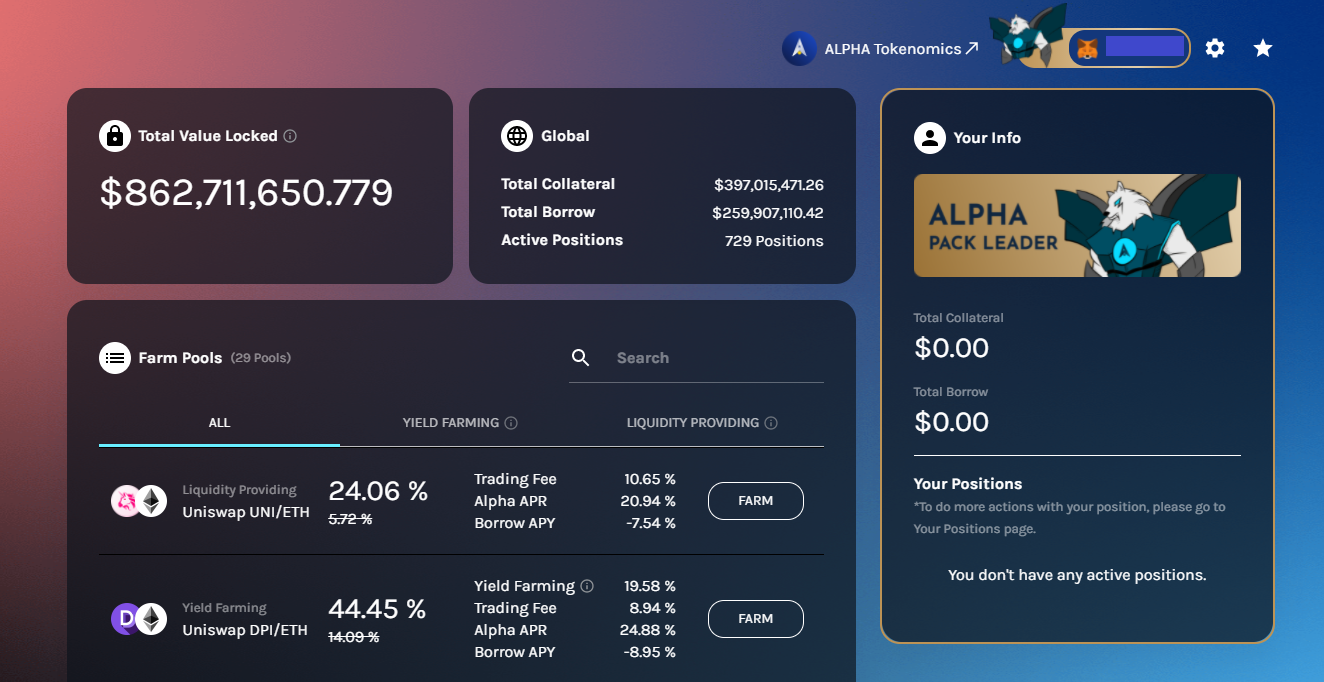1324x682 pixels.
Task: Click the 29 Pools count label
Action: 261,358
